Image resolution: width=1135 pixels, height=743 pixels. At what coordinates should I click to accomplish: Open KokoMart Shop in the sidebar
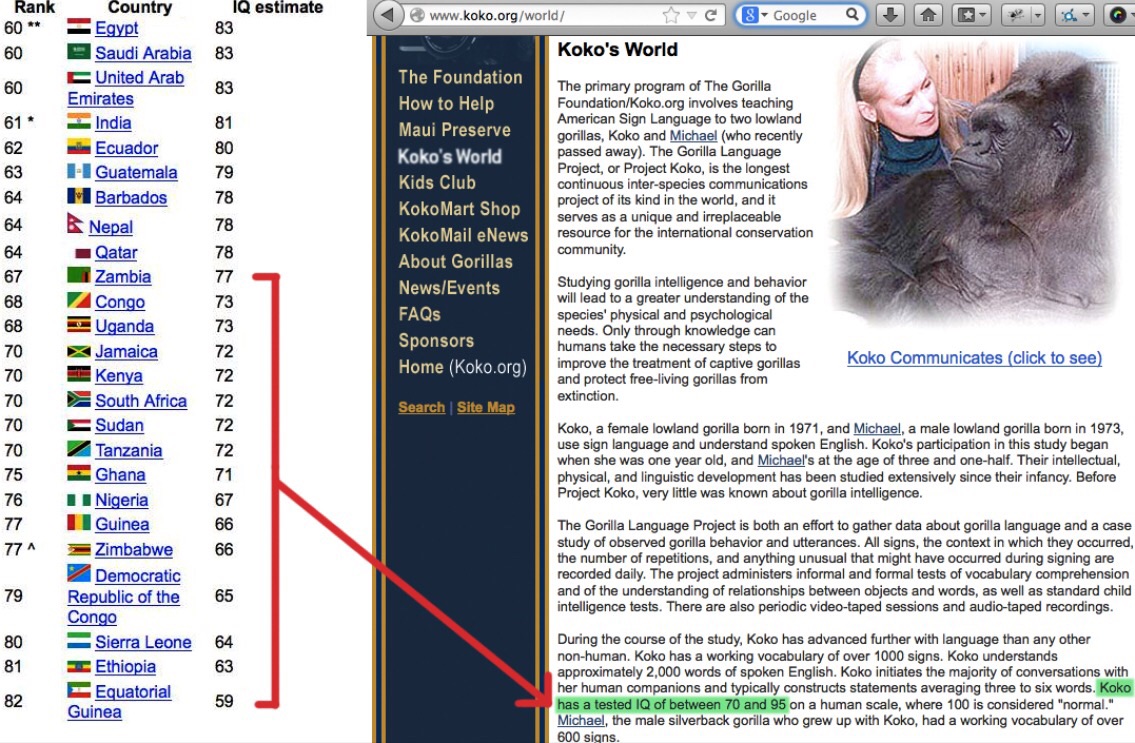[459, 209]
